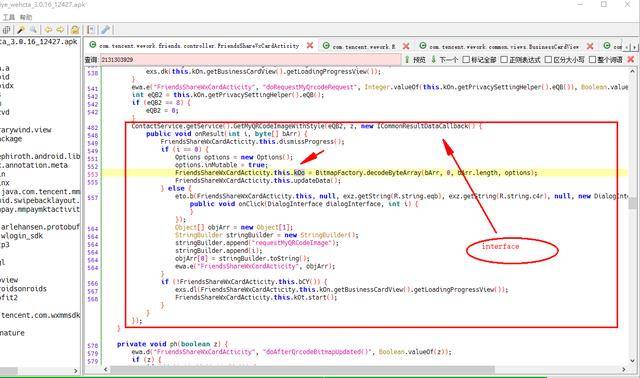Toggle the flatten packages toolbar icon
640x378 pixels.
(7, 30)
